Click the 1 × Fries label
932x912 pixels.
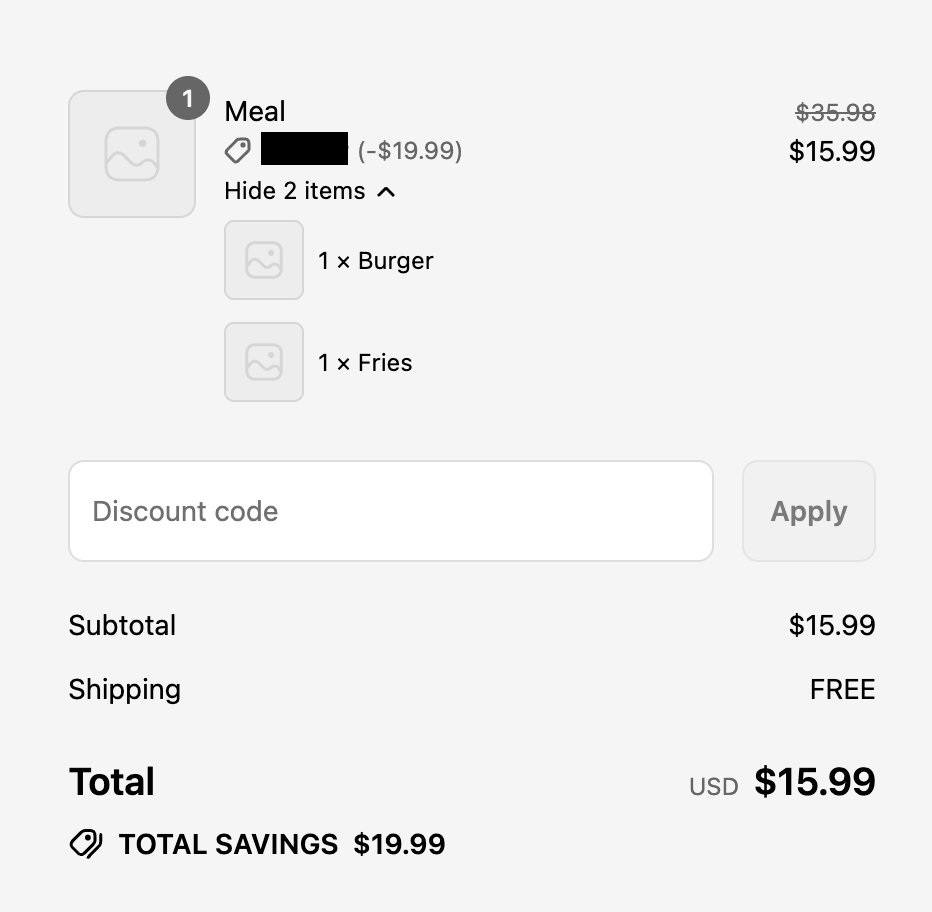point(365,363)
